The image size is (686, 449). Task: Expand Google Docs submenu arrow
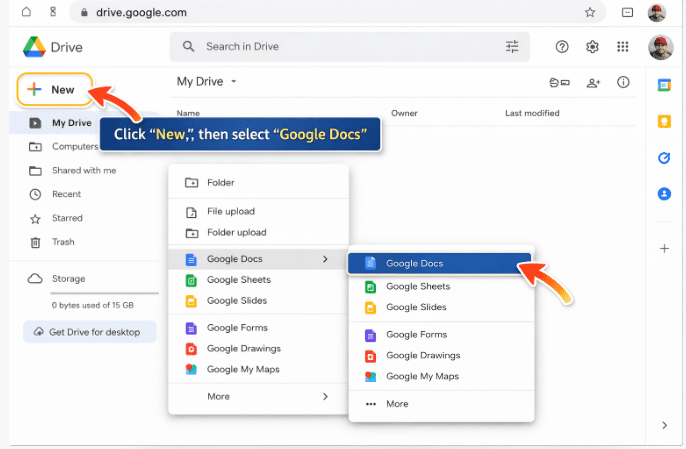325,259
